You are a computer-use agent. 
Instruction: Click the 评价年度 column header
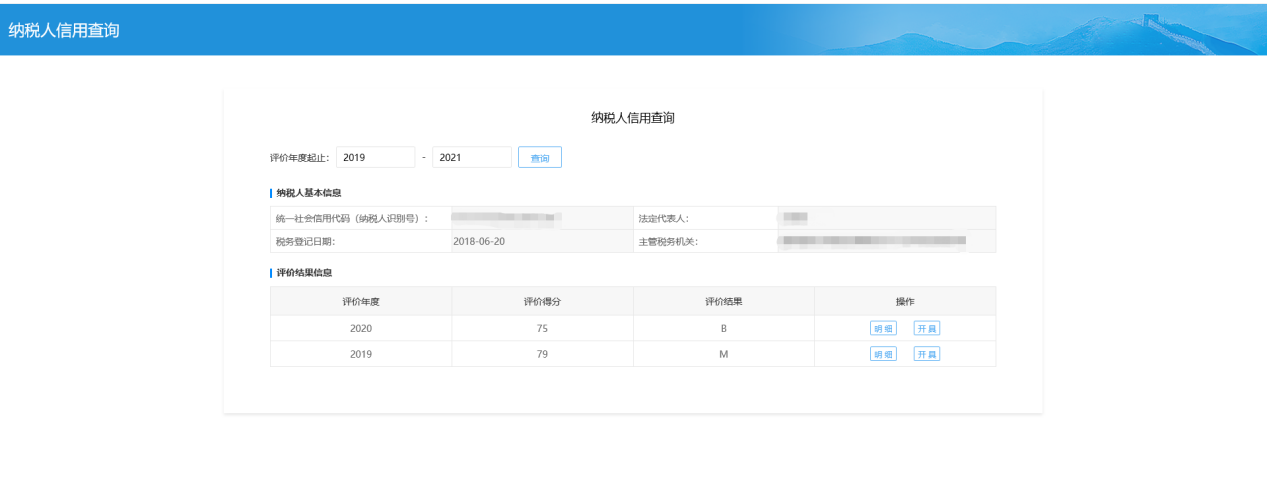(361, 301)
